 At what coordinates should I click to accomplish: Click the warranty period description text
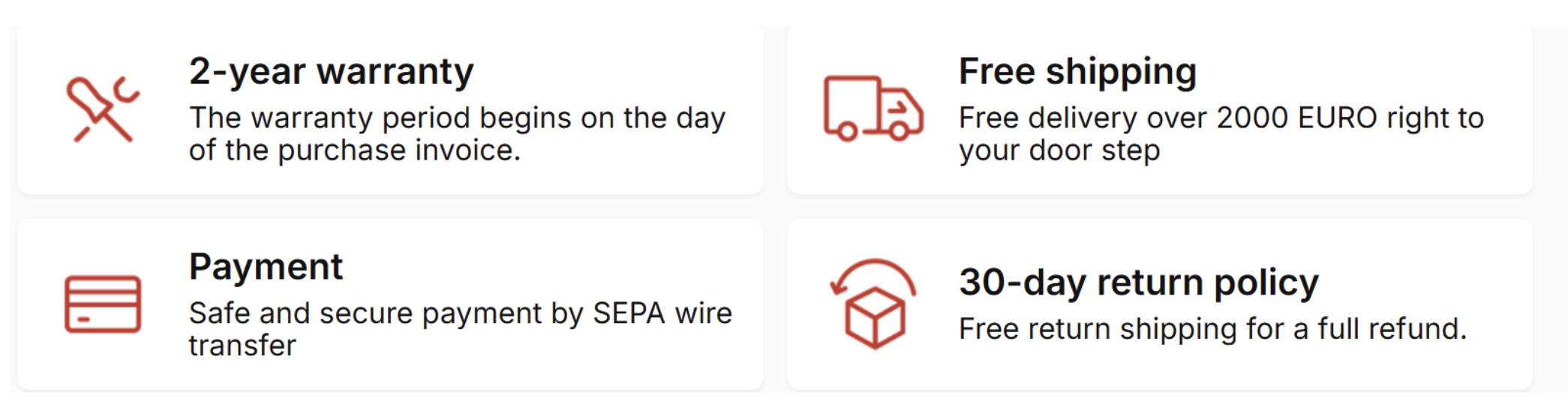[457, 133]
